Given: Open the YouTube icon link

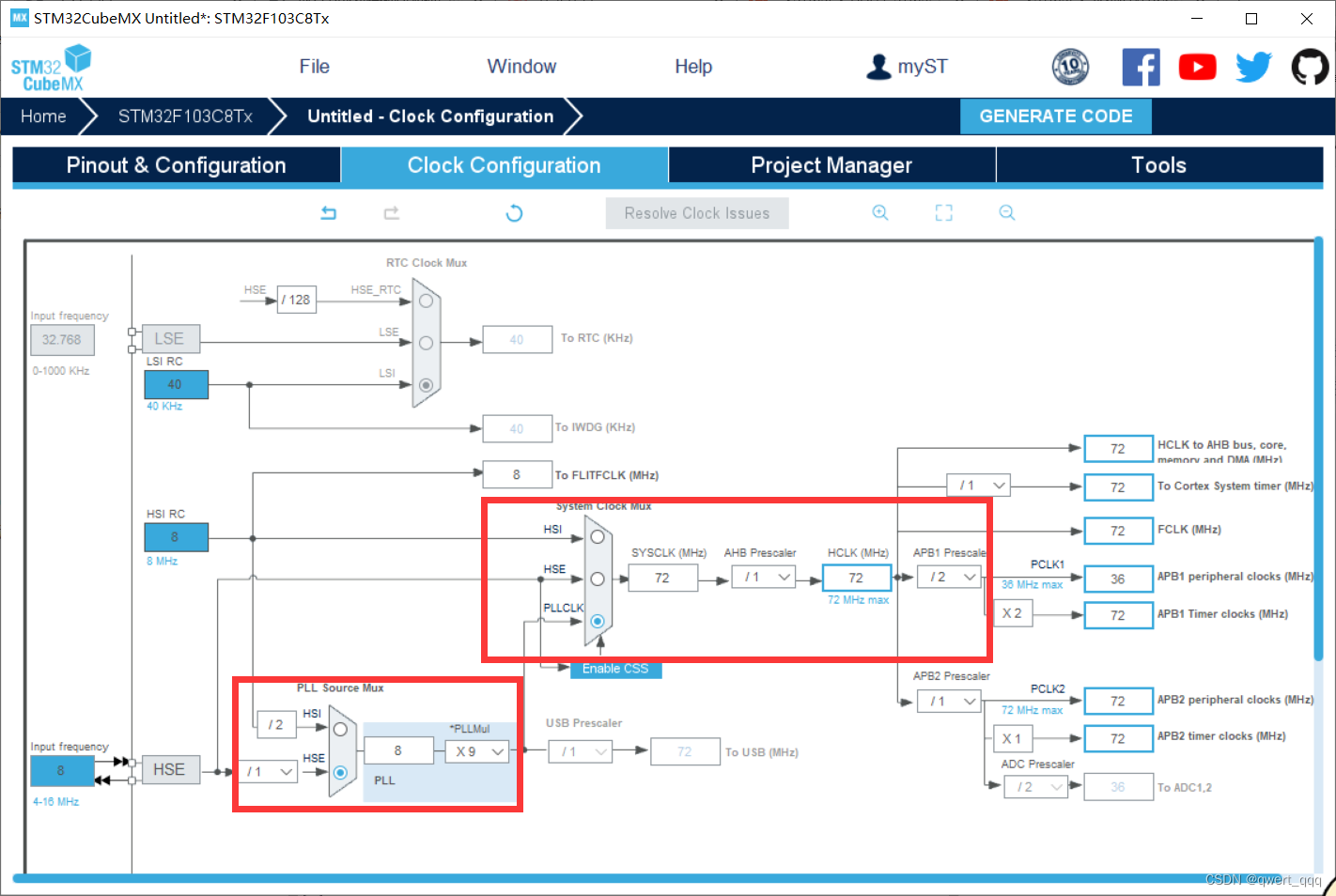Looking at the screenshot, I should 1197,67.
